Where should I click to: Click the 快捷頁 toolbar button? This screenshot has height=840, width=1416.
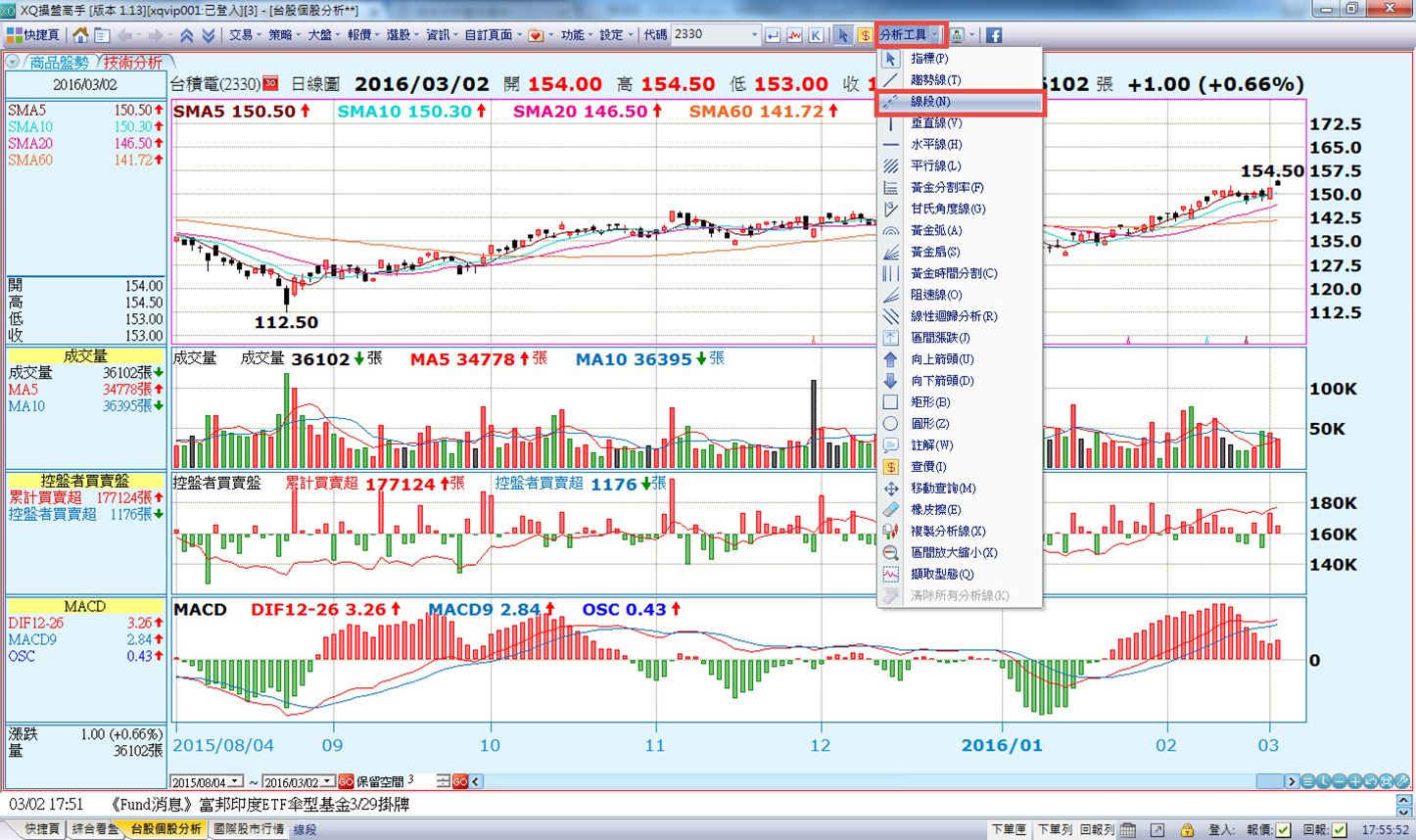pyautogui.click(x=34, y=35)
